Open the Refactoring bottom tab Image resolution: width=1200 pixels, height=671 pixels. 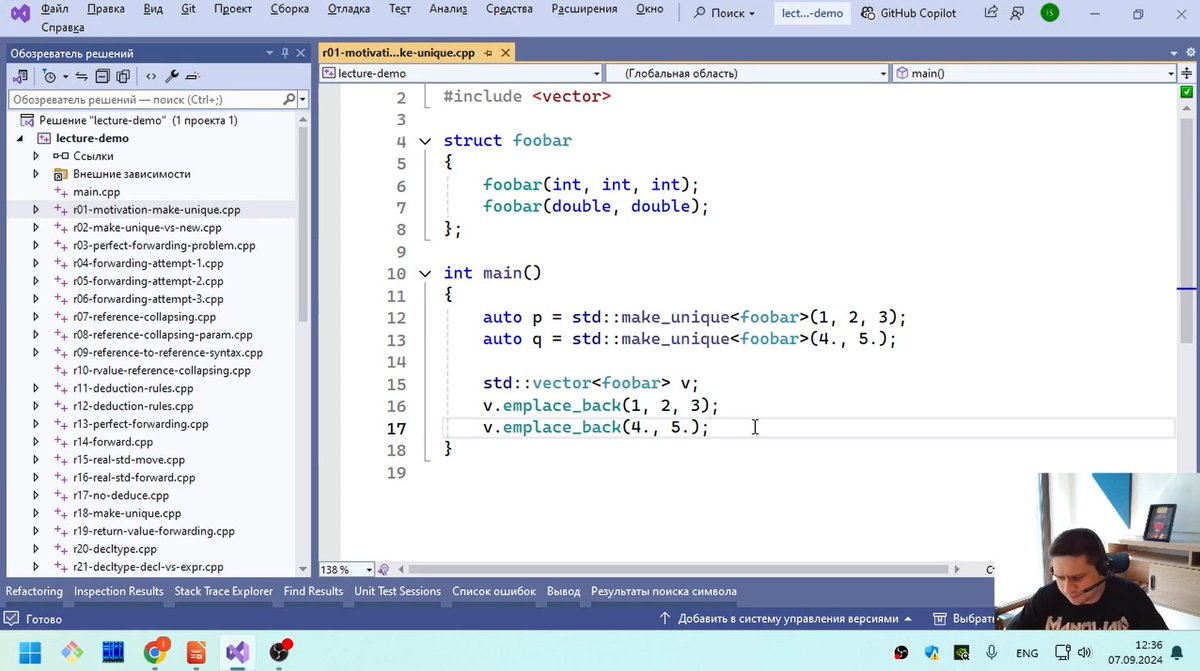(x=34, y=591)
